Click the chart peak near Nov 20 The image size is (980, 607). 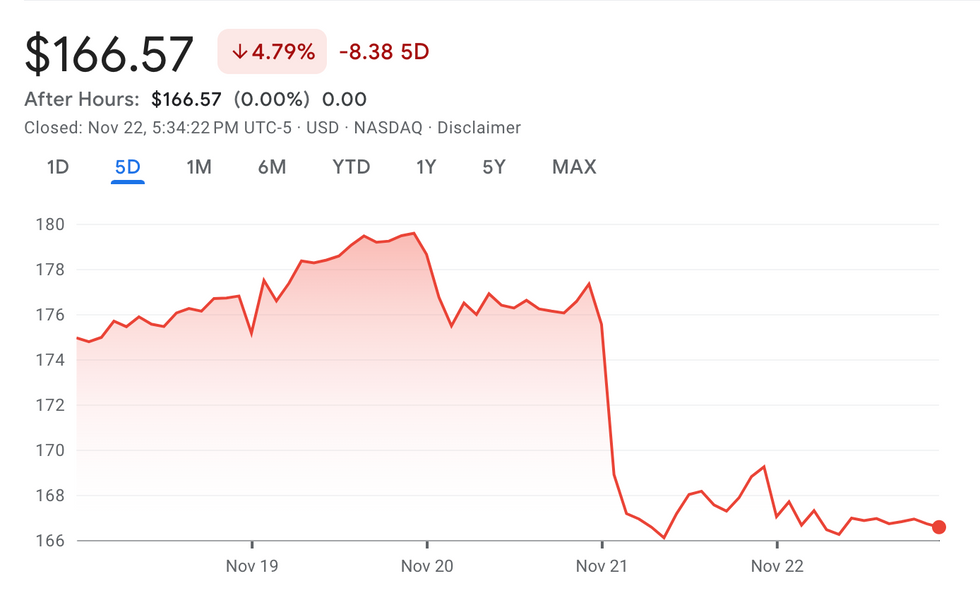(x=414, y=233)
